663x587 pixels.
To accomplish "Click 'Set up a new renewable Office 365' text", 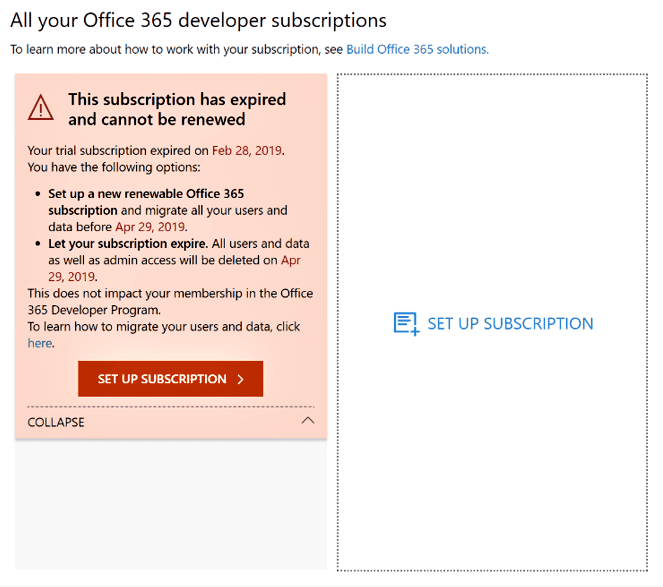I will [x=146, y=194].
